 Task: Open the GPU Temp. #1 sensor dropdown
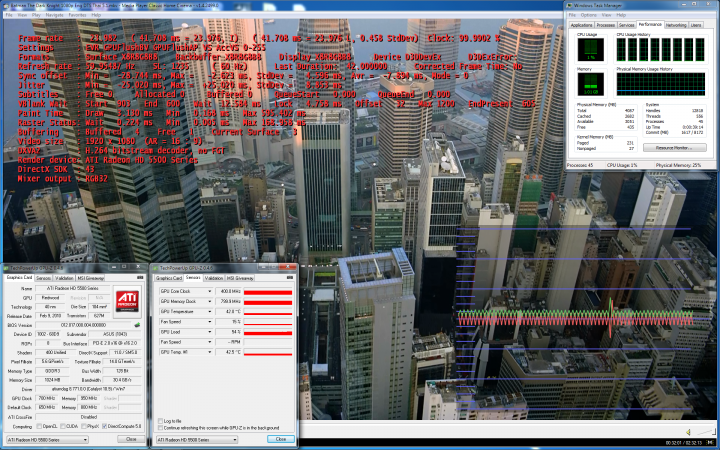(x=210, y=352)
